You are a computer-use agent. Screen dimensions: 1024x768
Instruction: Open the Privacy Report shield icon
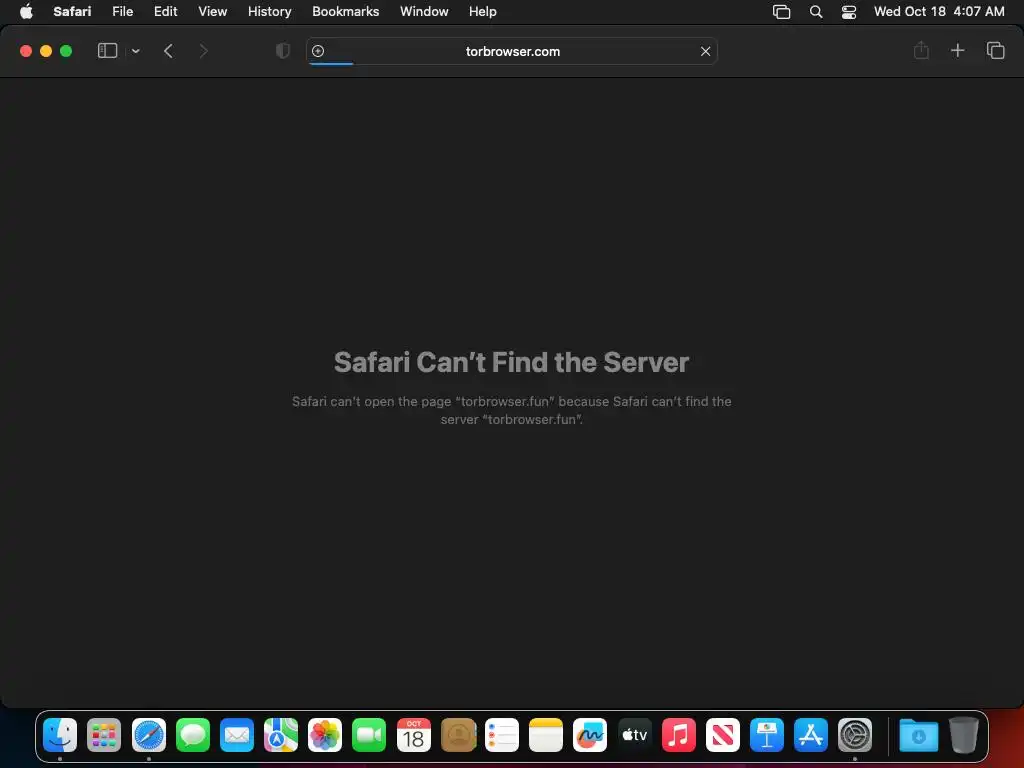click(283, 51)
